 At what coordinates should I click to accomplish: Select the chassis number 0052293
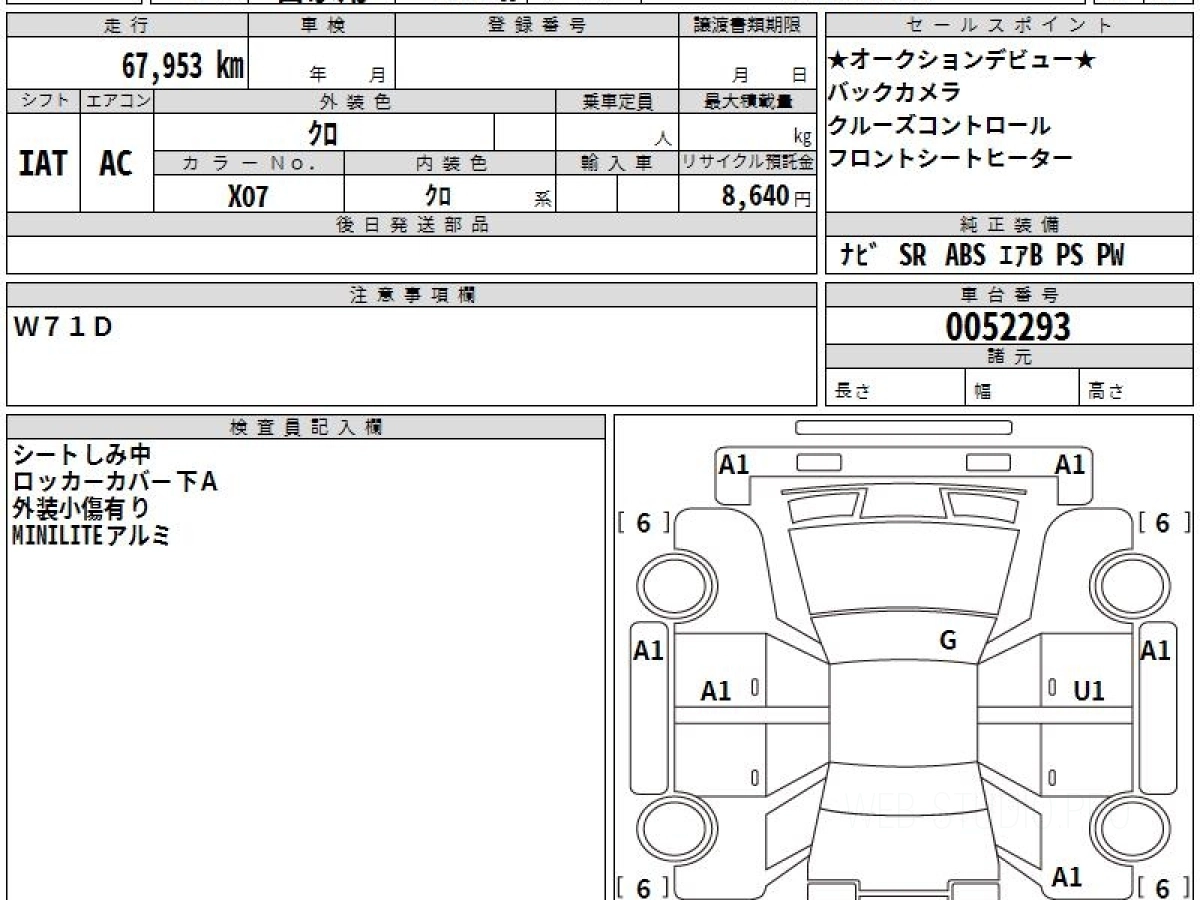coord(1008,326)
